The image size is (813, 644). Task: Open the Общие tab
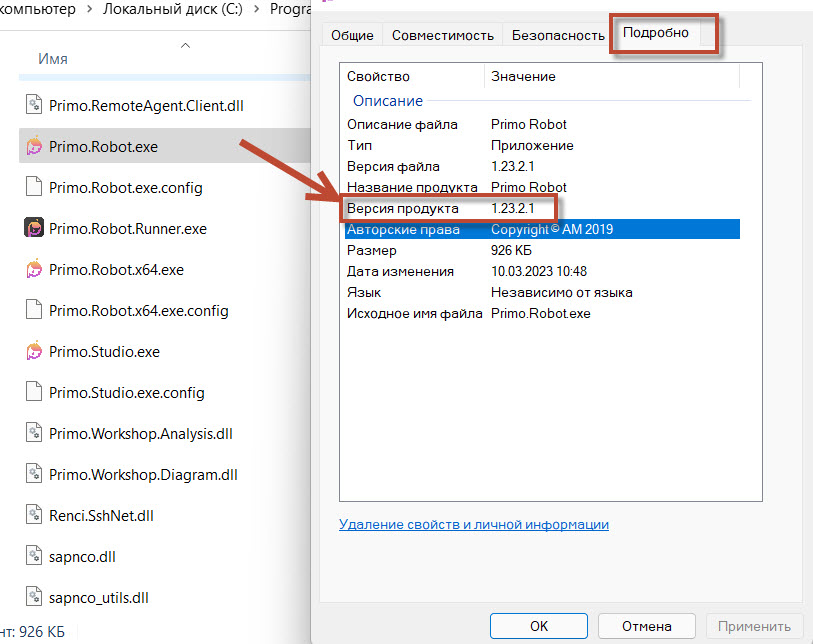[x=352, y=35]
